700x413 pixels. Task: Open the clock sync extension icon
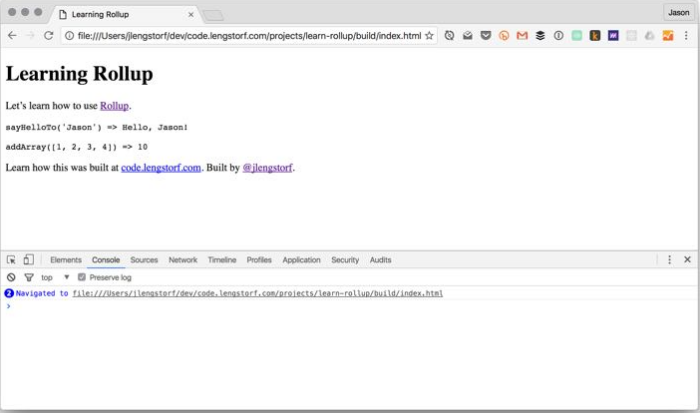coord(449,36)
